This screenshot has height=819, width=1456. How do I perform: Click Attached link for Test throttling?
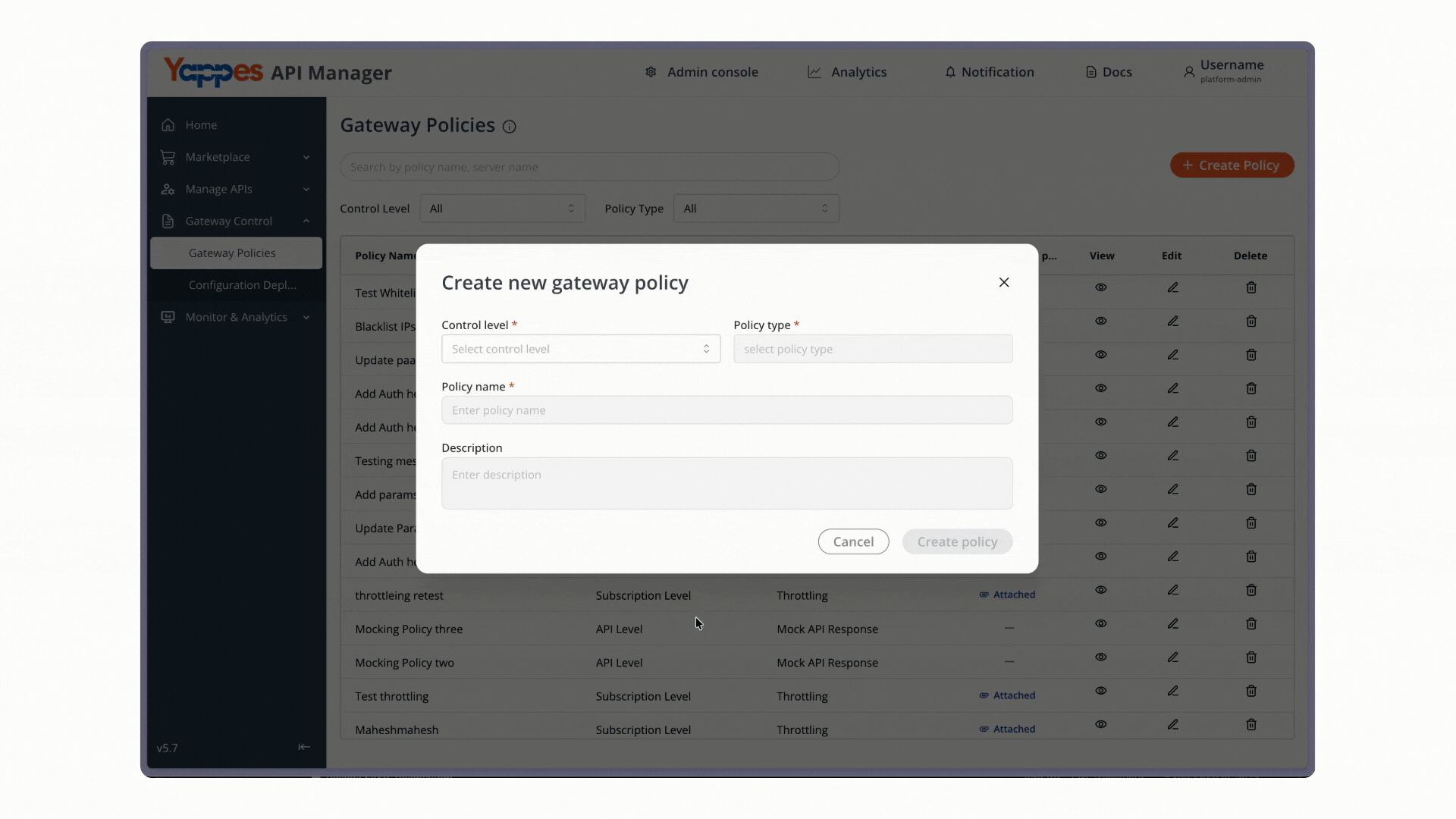1007,695
